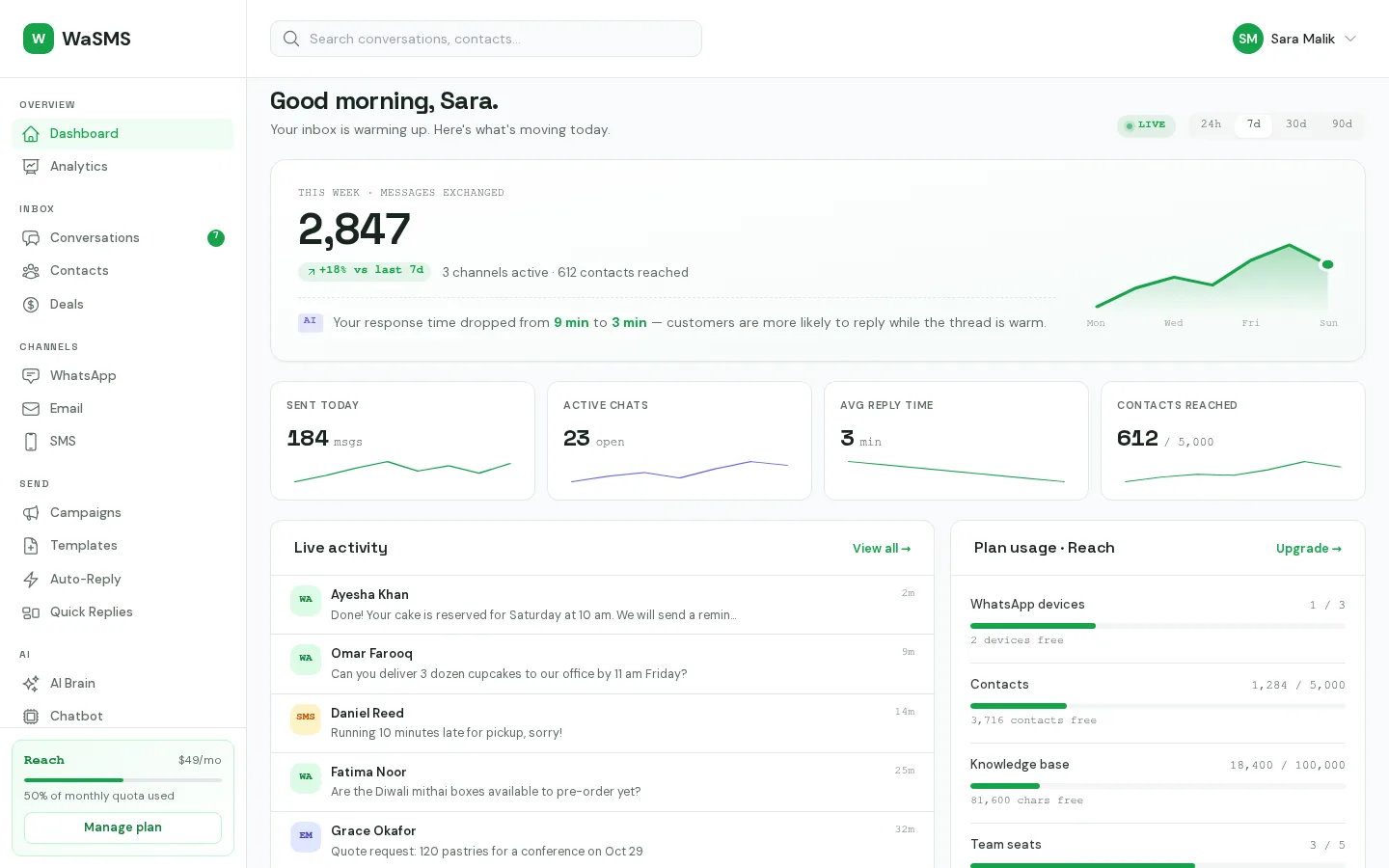
Task: Click the Dashboard home icon
Action: click(x=31, y=134)
